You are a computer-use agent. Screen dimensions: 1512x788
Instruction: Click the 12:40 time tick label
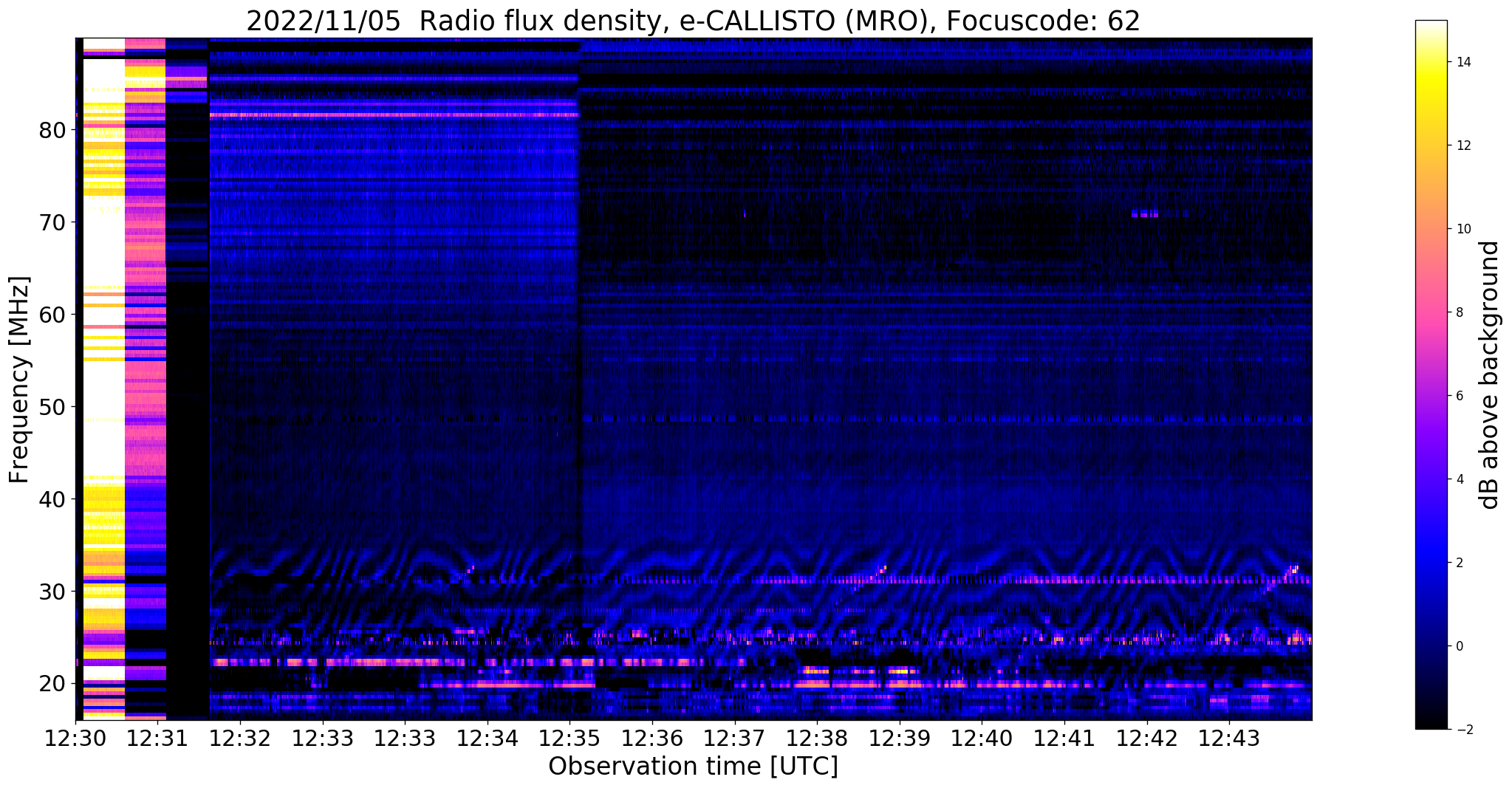tap(982, 739)
